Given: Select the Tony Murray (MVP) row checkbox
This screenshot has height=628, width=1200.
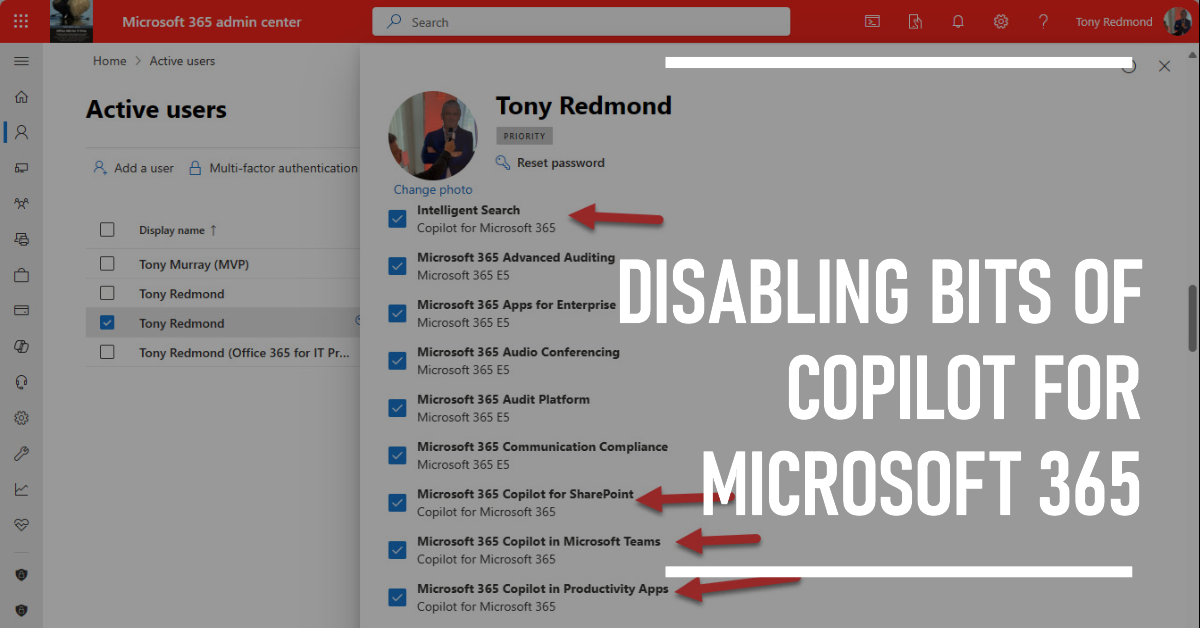Looking at the screenshot, I should point(107,264).
